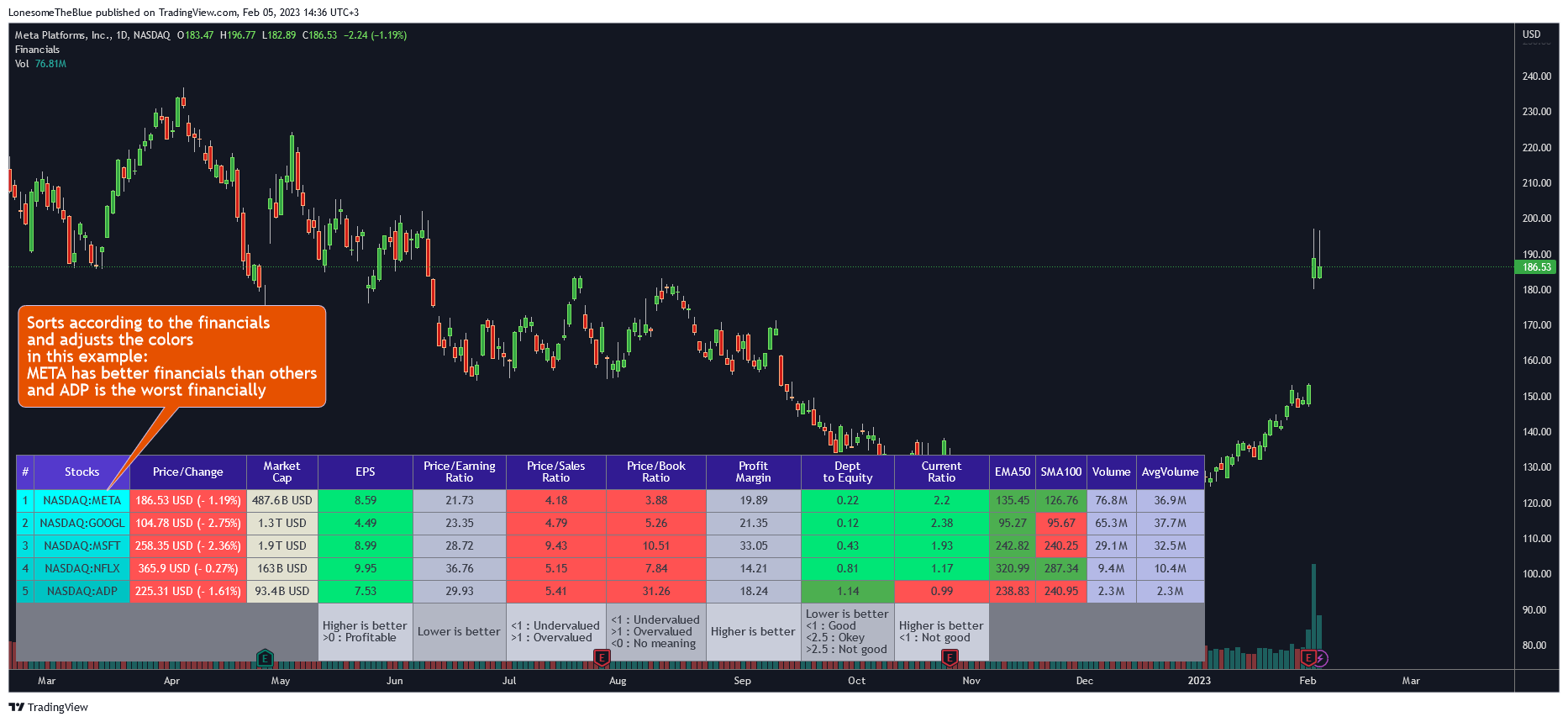Click the red earnings E marker near Aug
The image size is (1568, 722).
pyautogui.click(x=602, y=658)
